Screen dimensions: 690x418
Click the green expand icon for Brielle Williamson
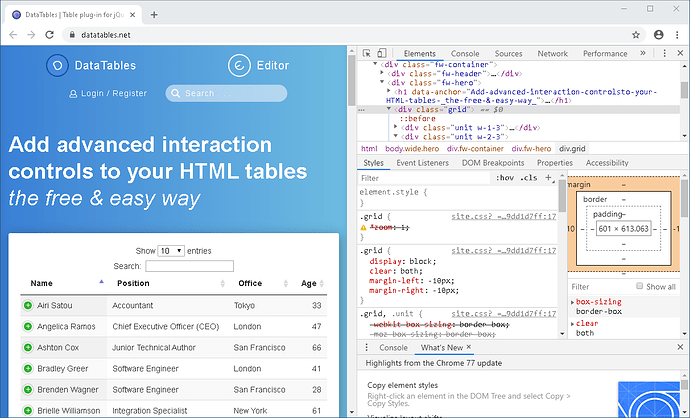coord(28,411)
